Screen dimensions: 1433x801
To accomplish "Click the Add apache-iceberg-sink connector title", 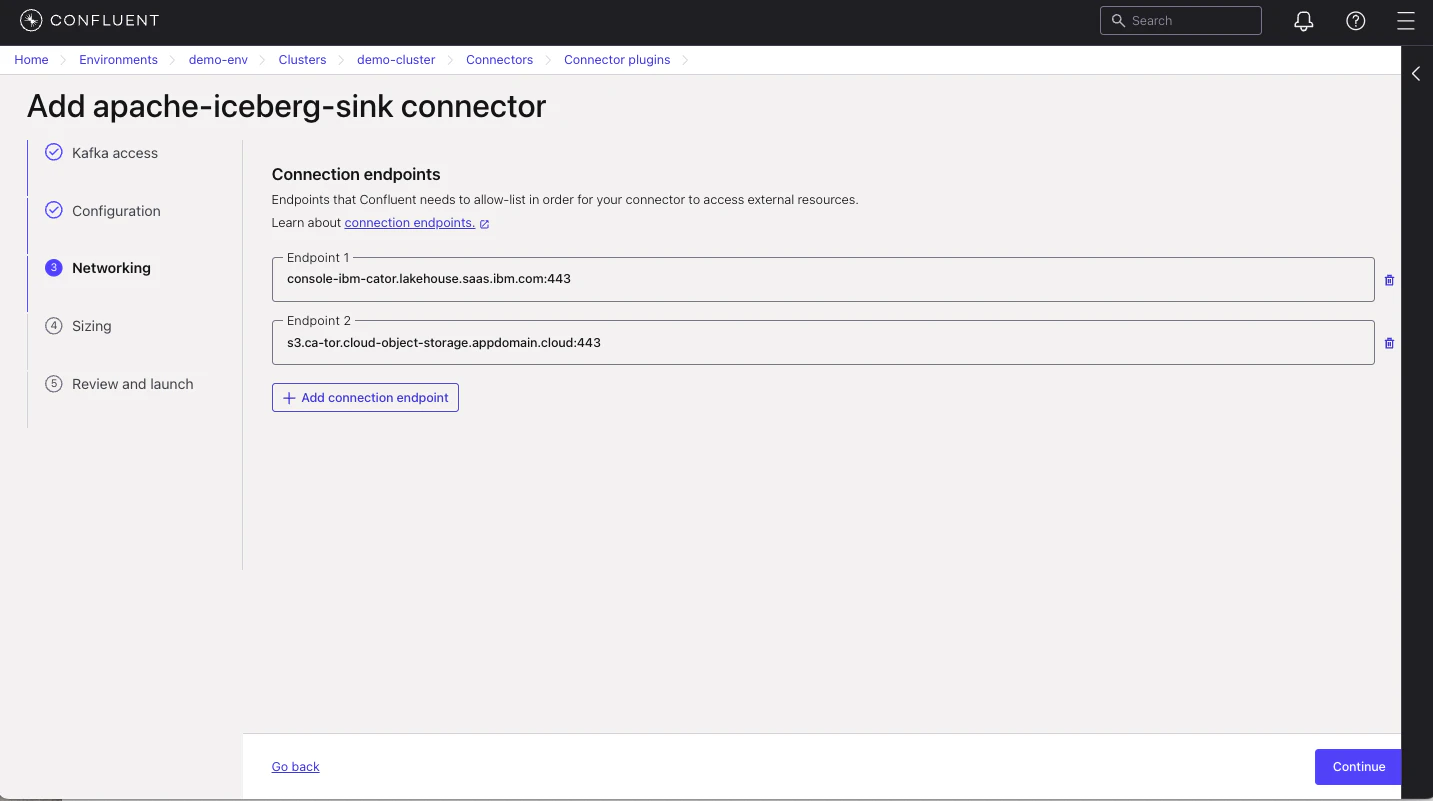I will [x=287, y=106].
